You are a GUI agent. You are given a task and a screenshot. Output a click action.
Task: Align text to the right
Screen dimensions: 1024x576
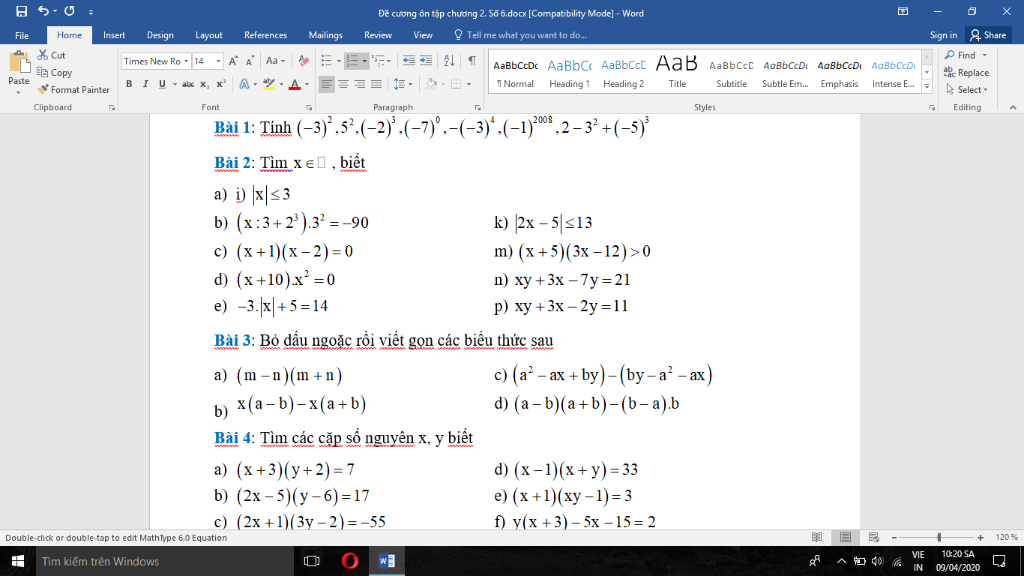(360, 84)
